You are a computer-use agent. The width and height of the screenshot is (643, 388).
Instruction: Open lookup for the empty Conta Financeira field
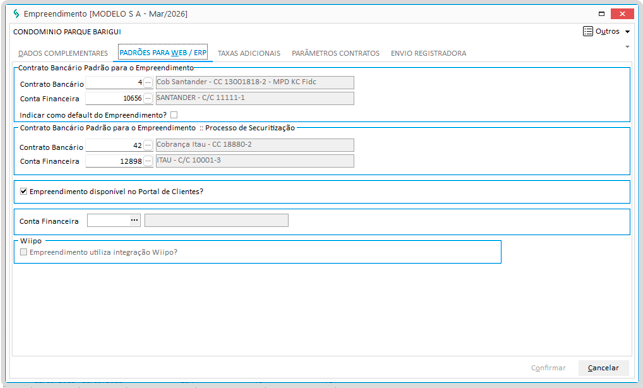click(134, 220)
